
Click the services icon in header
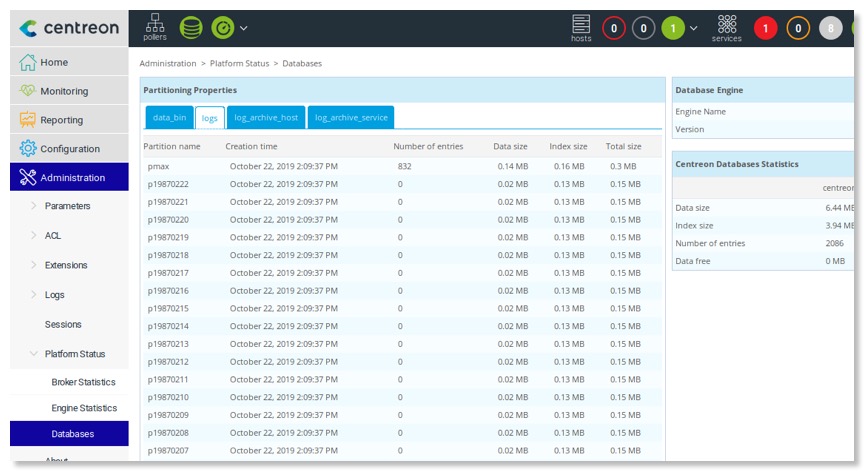(x=727, y=27)
